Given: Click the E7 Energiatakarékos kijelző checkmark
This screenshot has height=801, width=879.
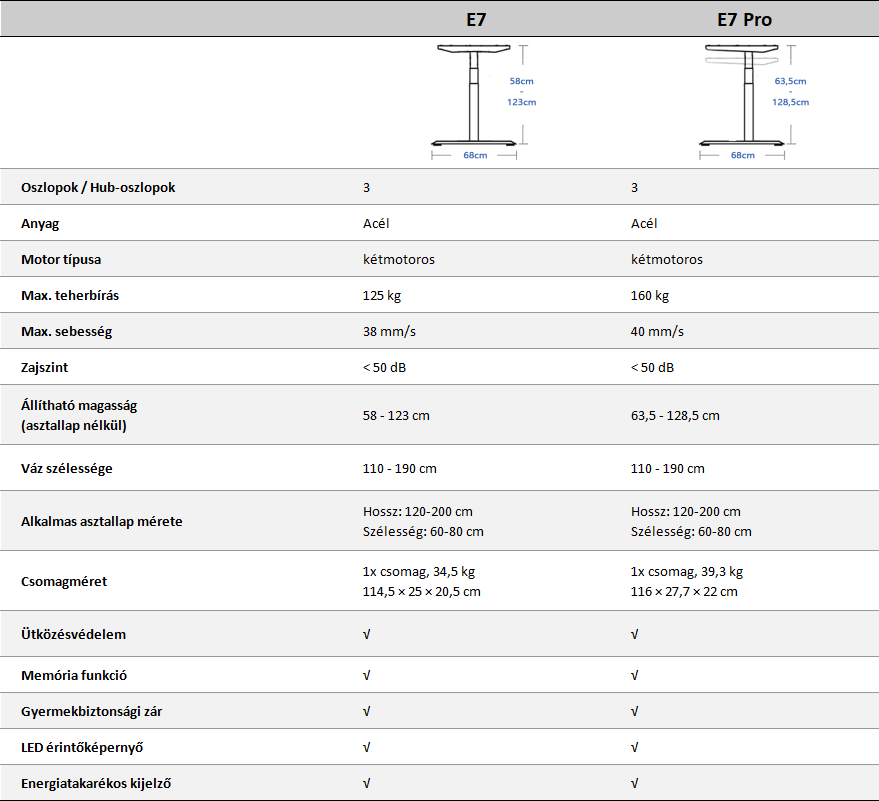Looking at the screenshot, I should (366, 784).
